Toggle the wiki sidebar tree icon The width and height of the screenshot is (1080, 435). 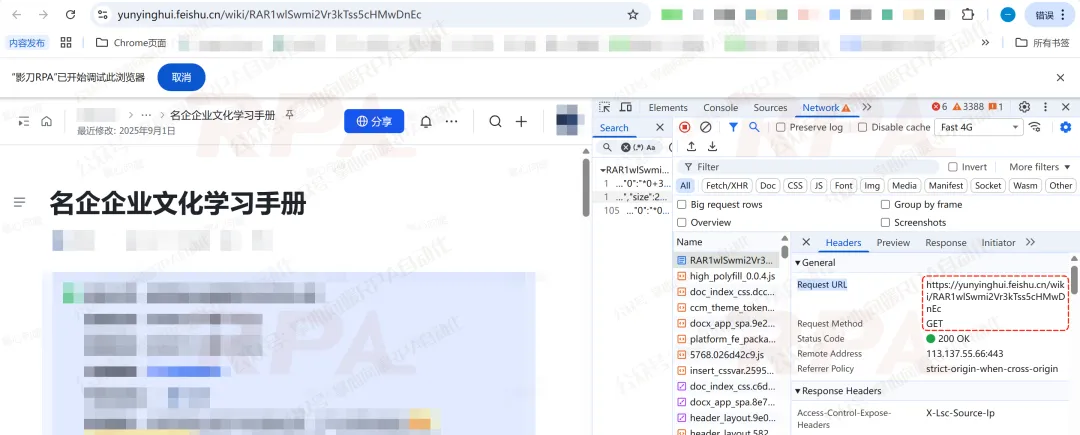pyautogui.click(x=24, y=122)
